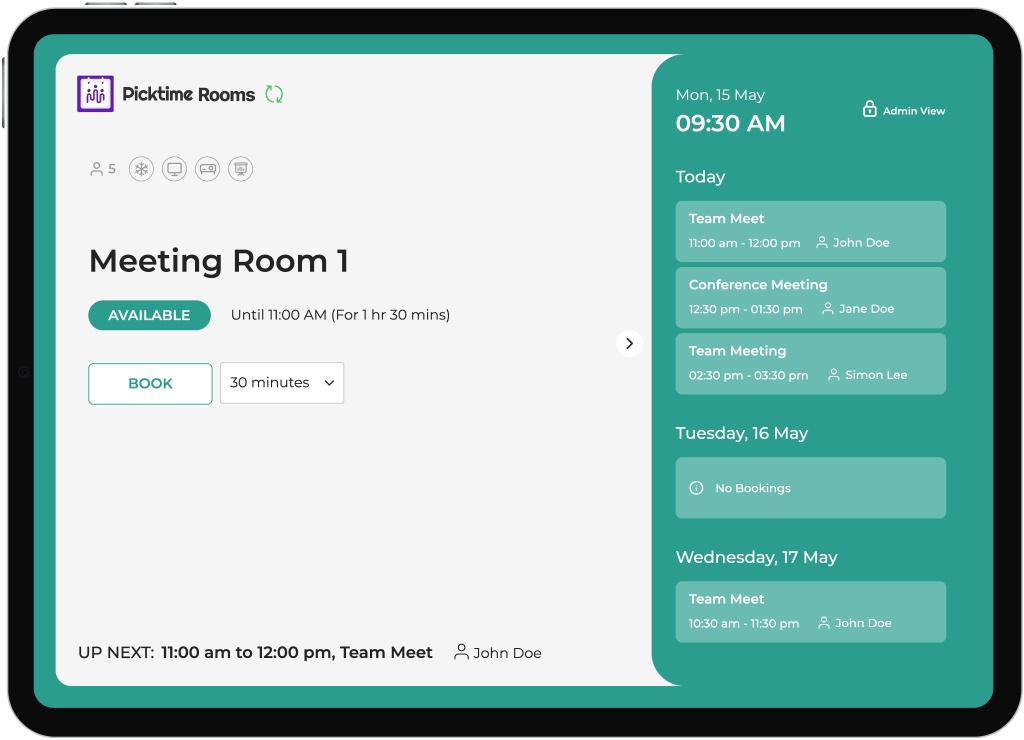
Task: Click the monitor display amenity icon
Action: coord(174,169)
